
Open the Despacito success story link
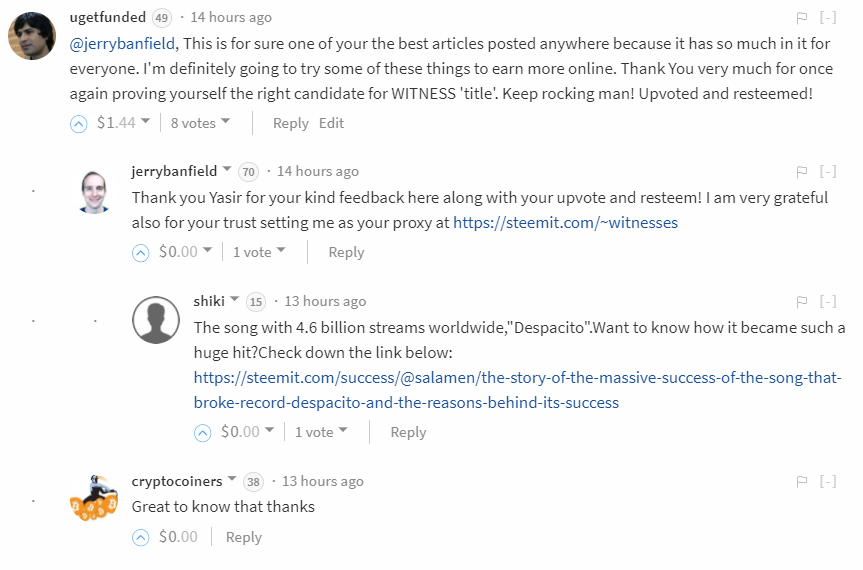pyautogui.click(x=518, y=390)
